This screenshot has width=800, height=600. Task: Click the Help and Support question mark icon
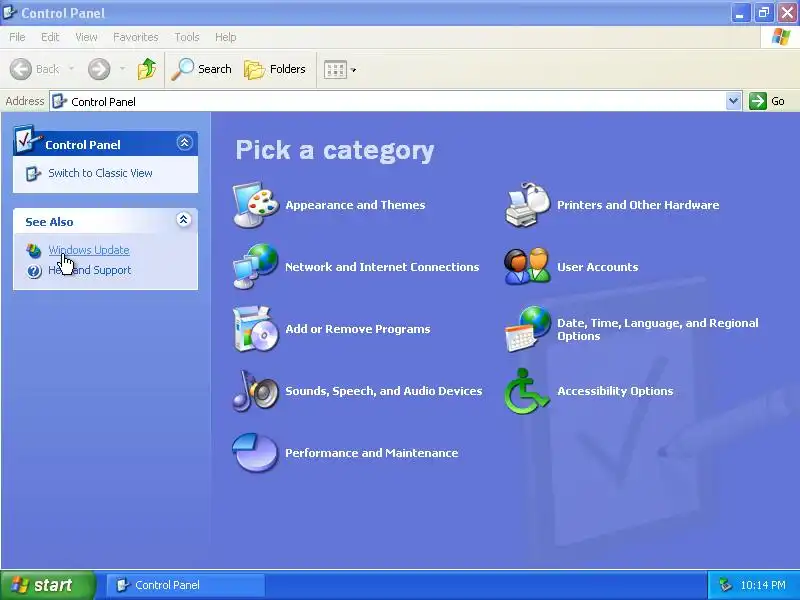click(x=34, y=271)
